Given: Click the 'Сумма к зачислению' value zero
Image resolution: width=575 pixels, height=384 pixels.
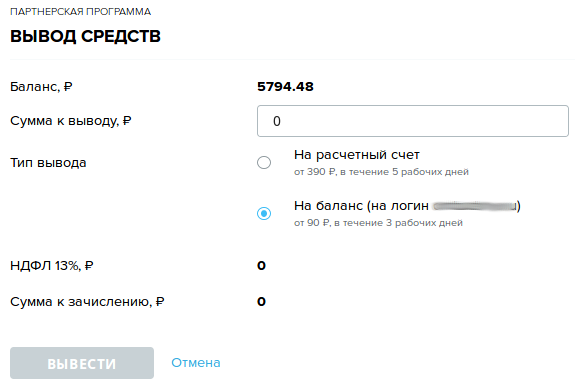Looking at the screenshot, I should click(x=261, y=301).
